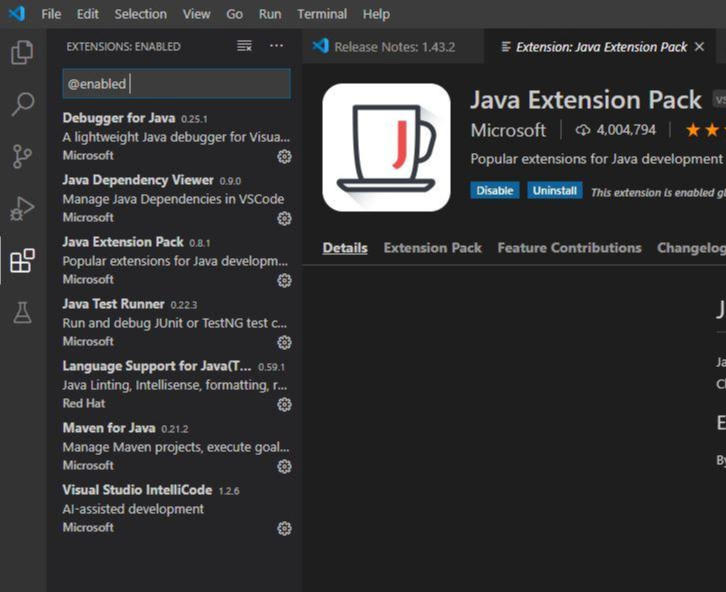Click the Disable button
This screenshot has height=592, width=726.
(495, 191)
